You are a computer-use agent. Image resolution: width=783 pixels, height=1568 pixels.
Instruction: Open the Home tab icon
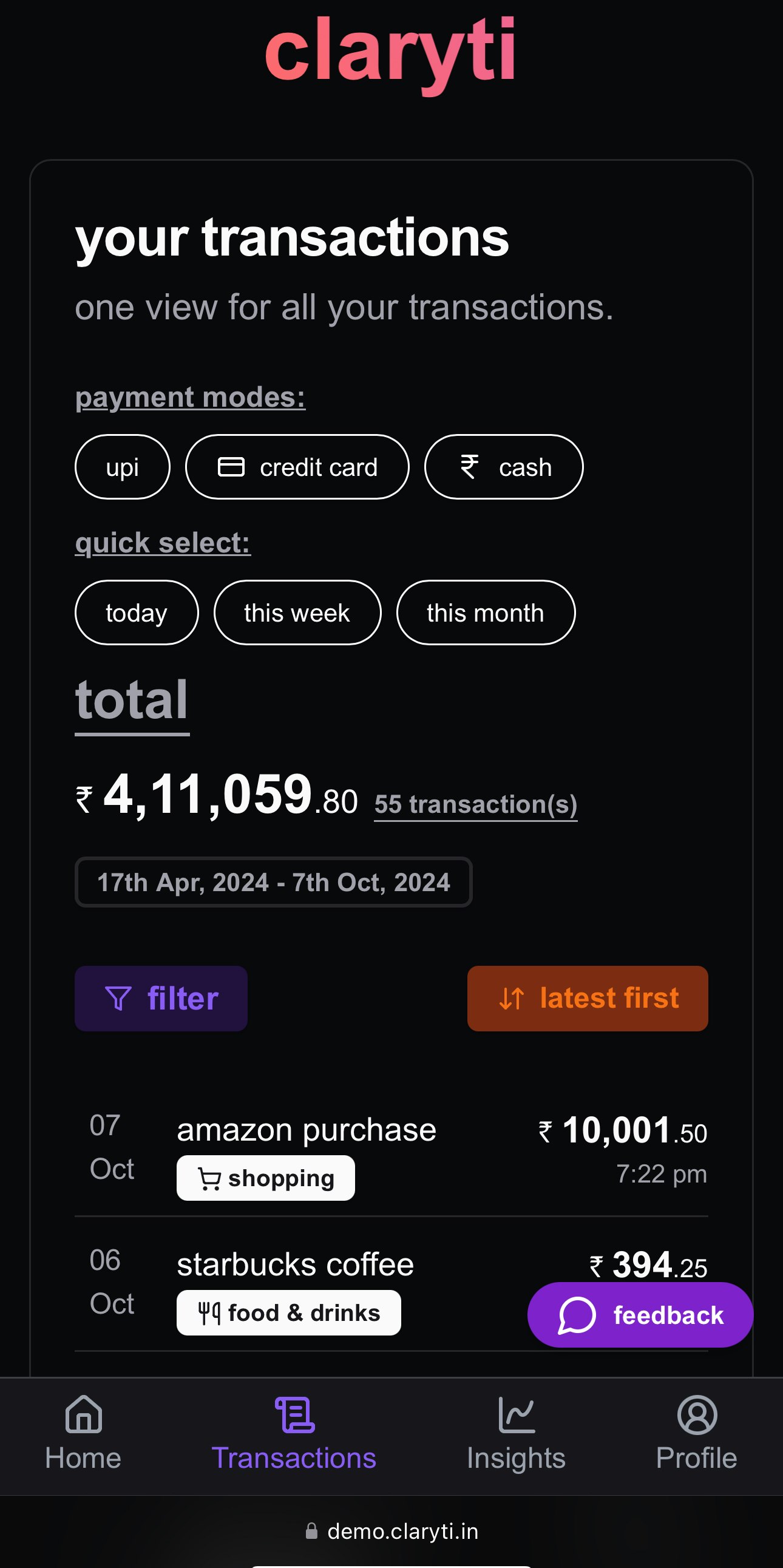pyautogui.click(x=83, y=1414)
